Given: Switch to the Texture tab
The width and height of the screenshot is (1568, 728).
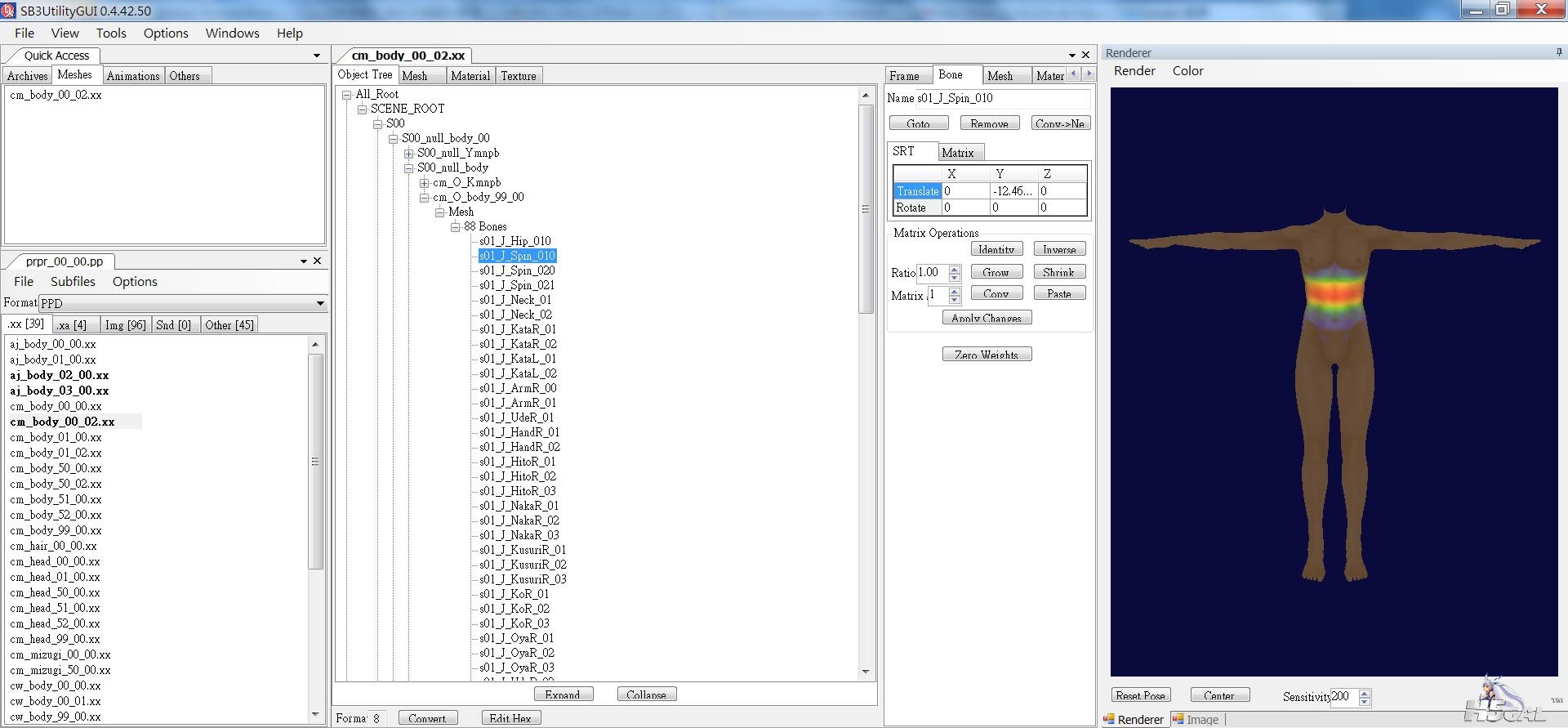Looking at the screenshot, I should click(x=519, y=76).
